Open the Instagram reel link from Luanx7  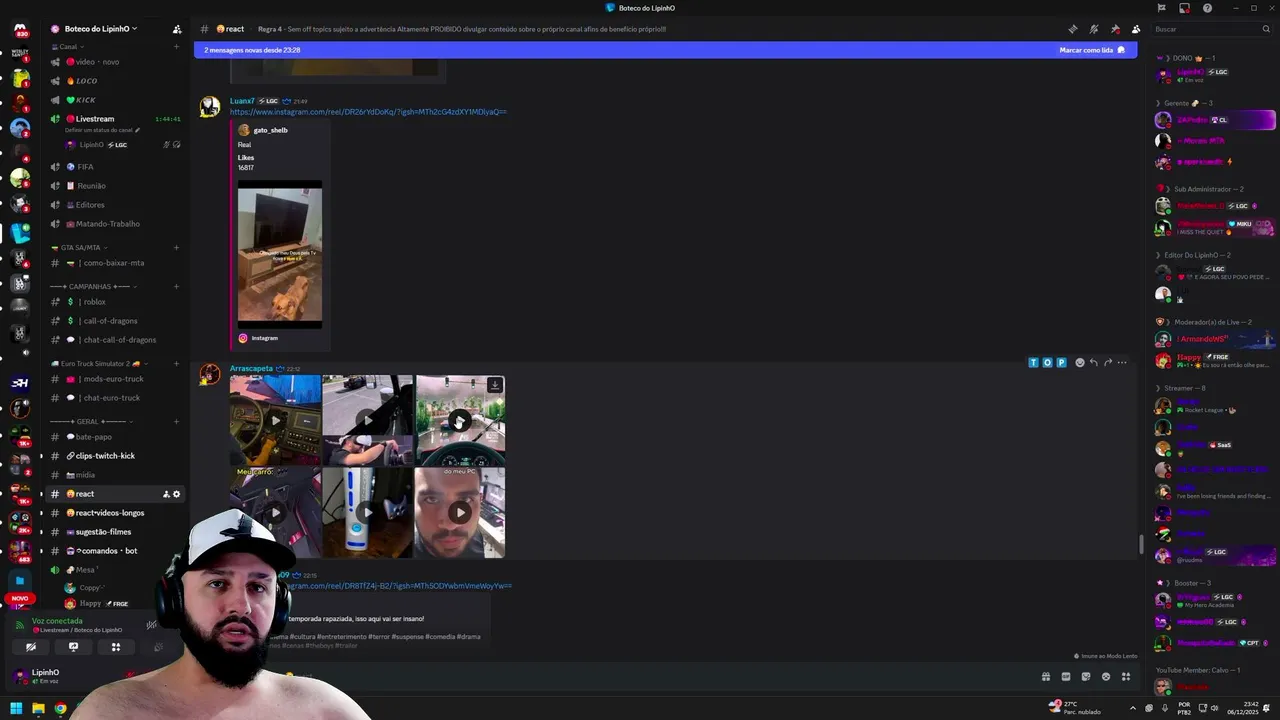[368, 112]
